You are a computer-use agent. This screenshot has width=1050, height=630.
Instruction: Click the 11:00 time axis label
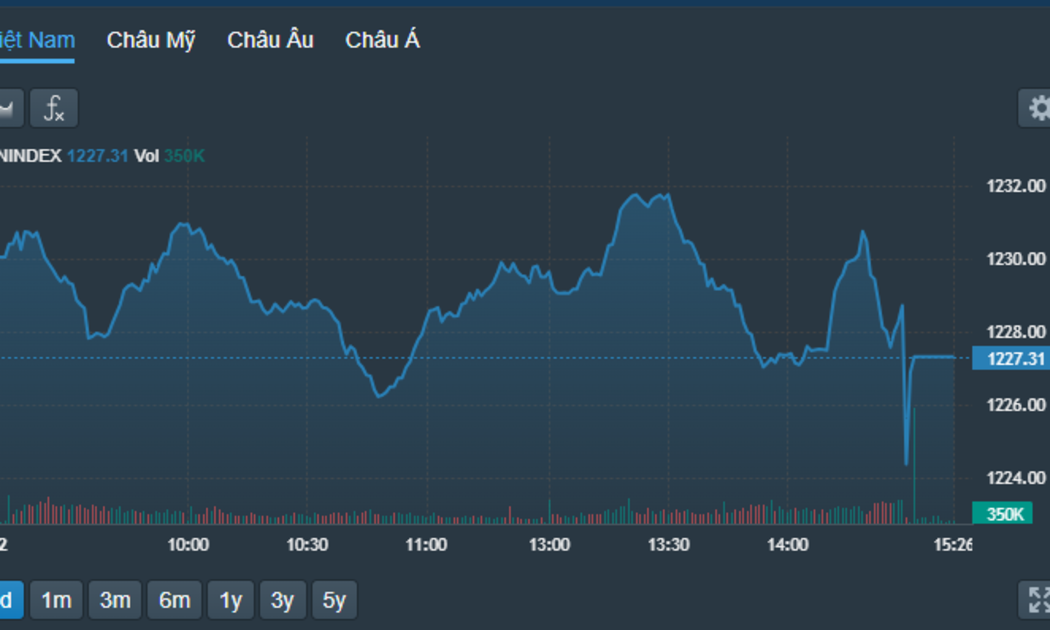point(427,544)
